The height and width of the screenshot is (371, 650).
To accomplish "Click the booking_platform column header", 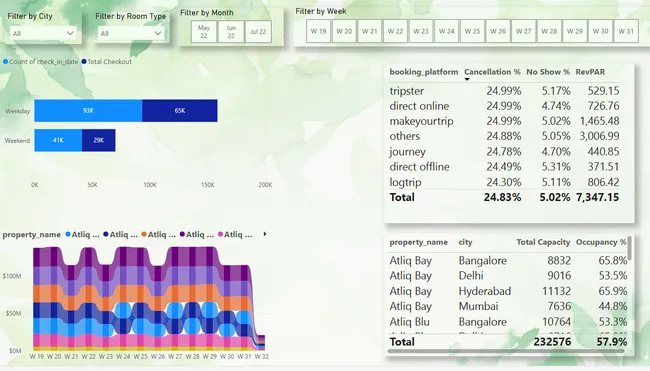I will pyautogui.click(x=424, y=72).
